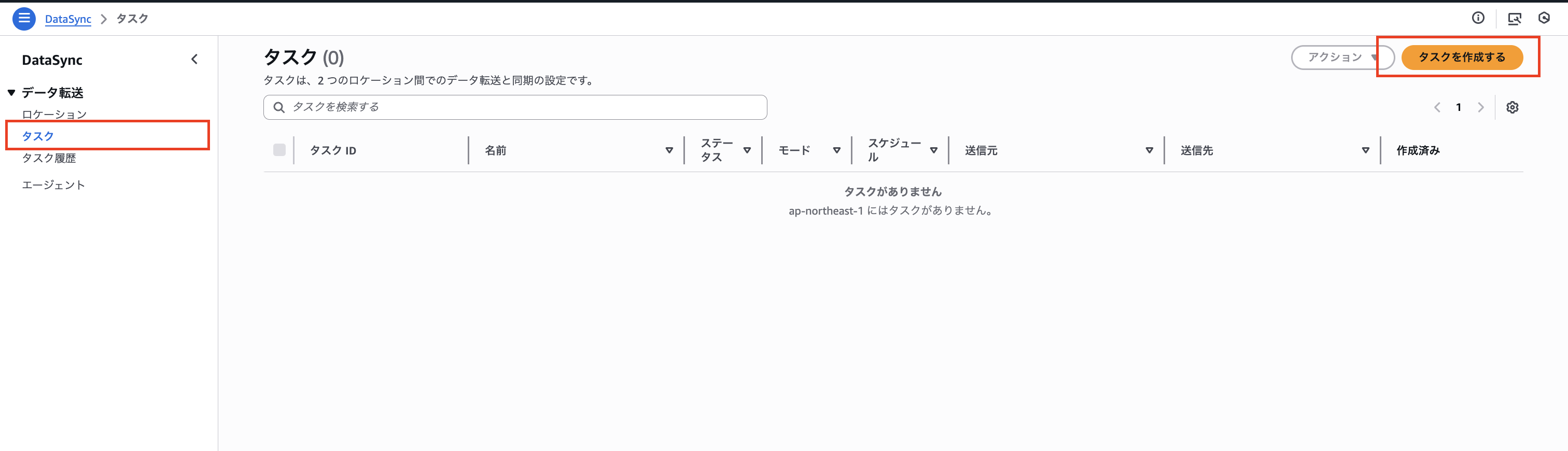
Task: Click the DataSync sidebar title
Action: 52,60
